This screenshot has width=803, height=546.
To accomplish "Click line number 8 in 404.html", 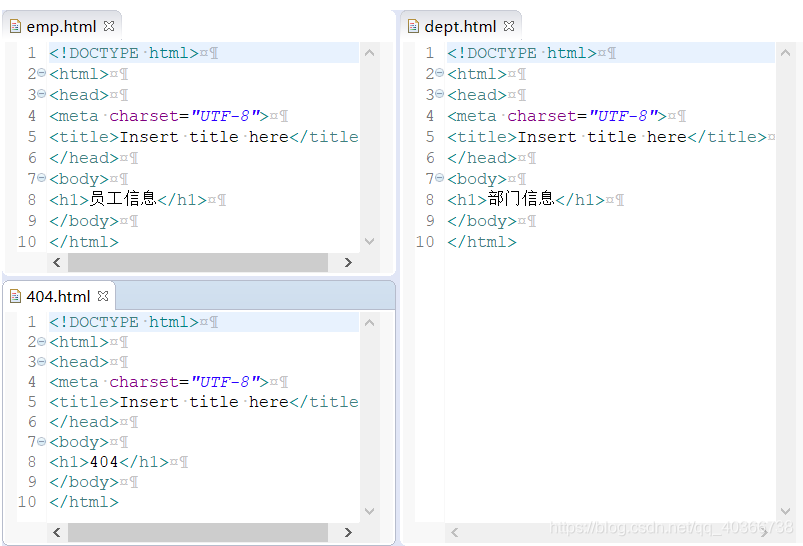I will click(x=32, y=462).
